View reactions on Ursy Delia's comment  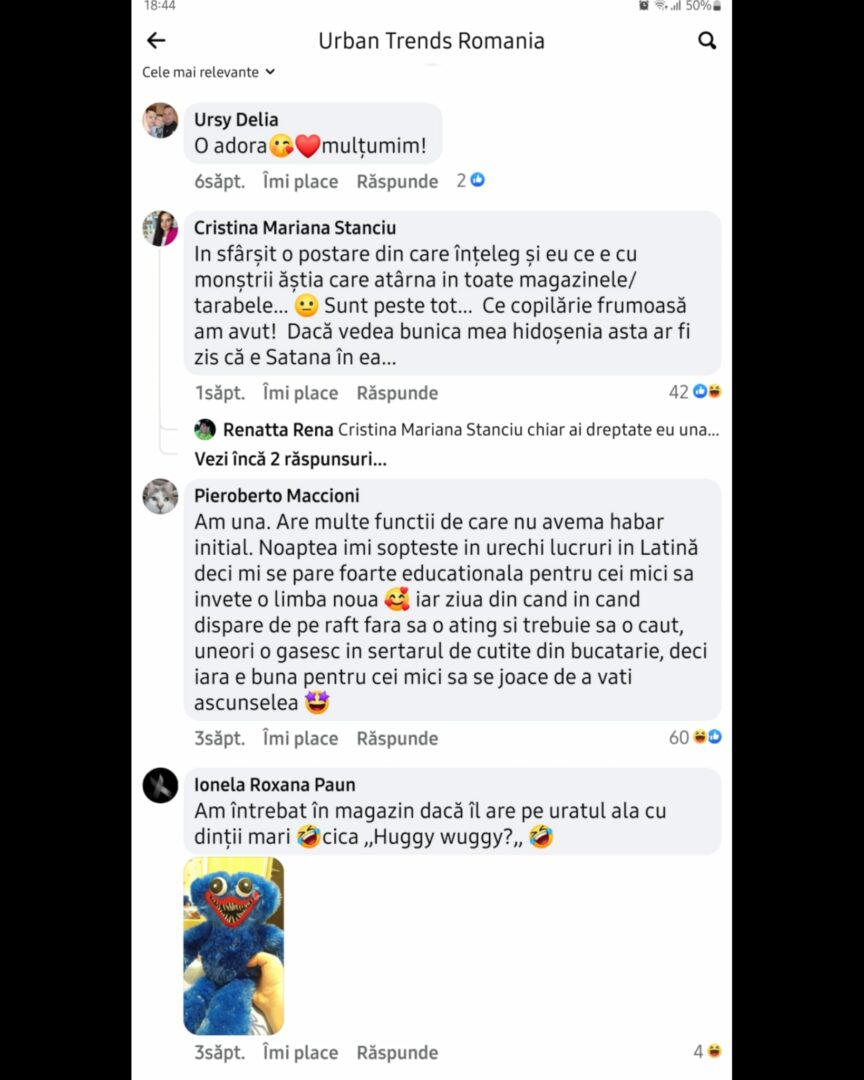pyautogui.click(x=471, y=180)
